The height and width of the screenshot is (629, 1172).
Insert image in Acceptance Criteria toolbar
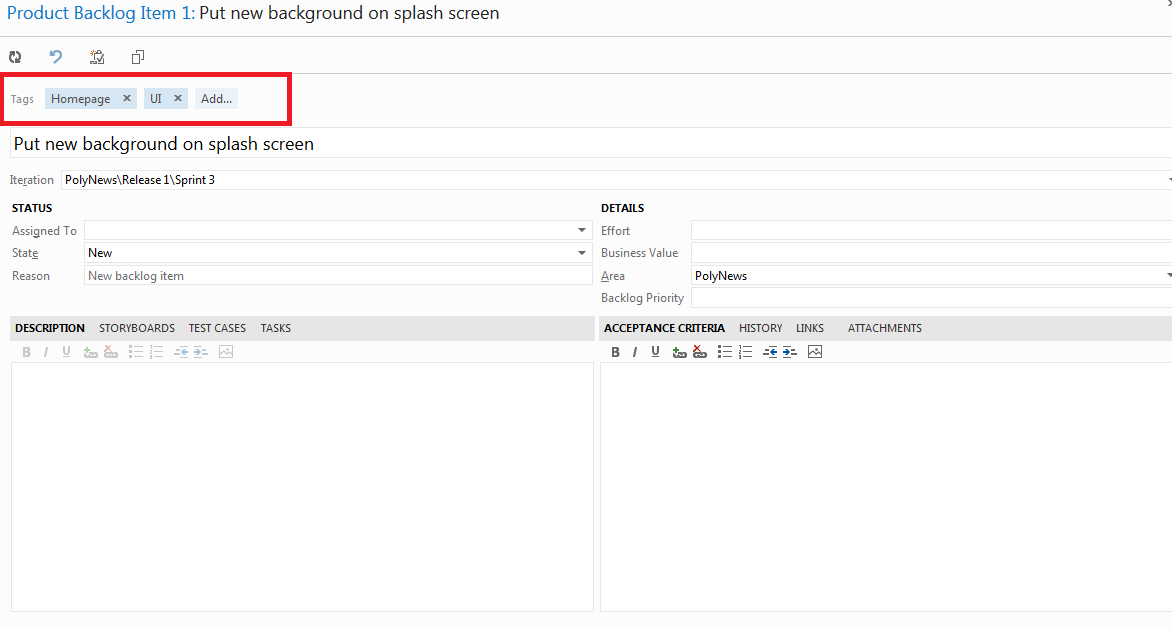click(x=815, y=352)
